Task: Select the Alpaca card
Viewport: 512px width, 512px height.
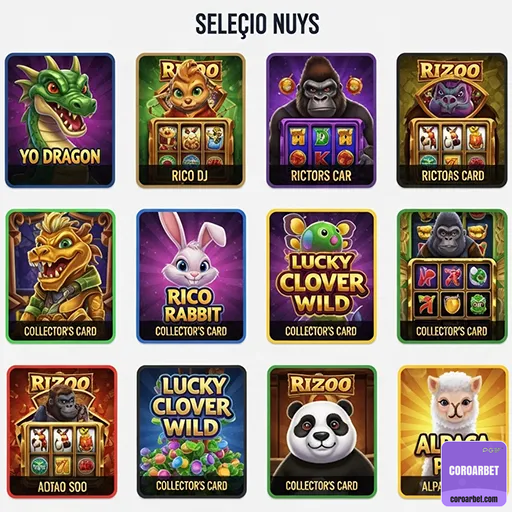Action: tap(453, 432)
